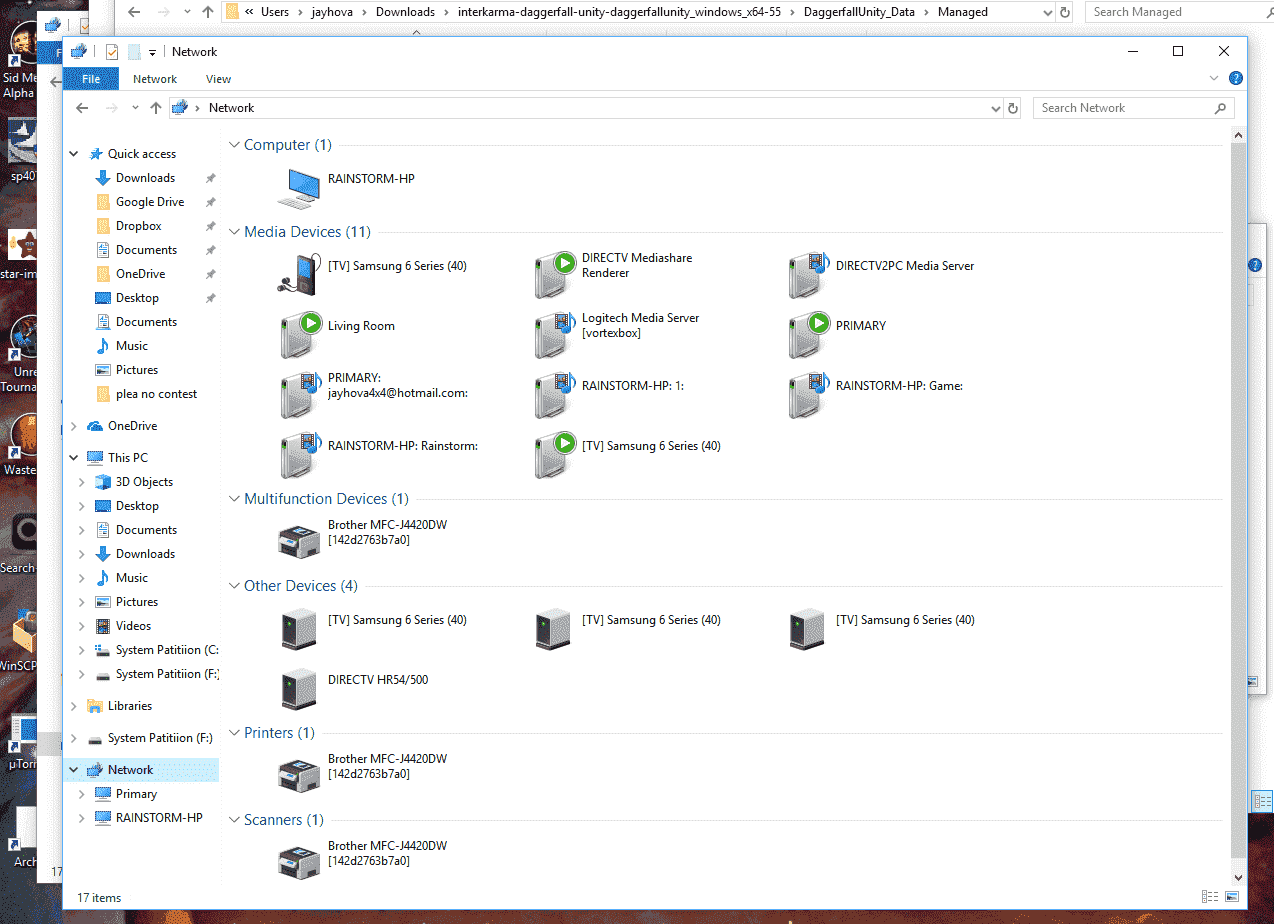The height and width of the screenshot is (924, 1274).
Task: Expand OneDrive in navigation pane
Action: (x=74, y=426)
